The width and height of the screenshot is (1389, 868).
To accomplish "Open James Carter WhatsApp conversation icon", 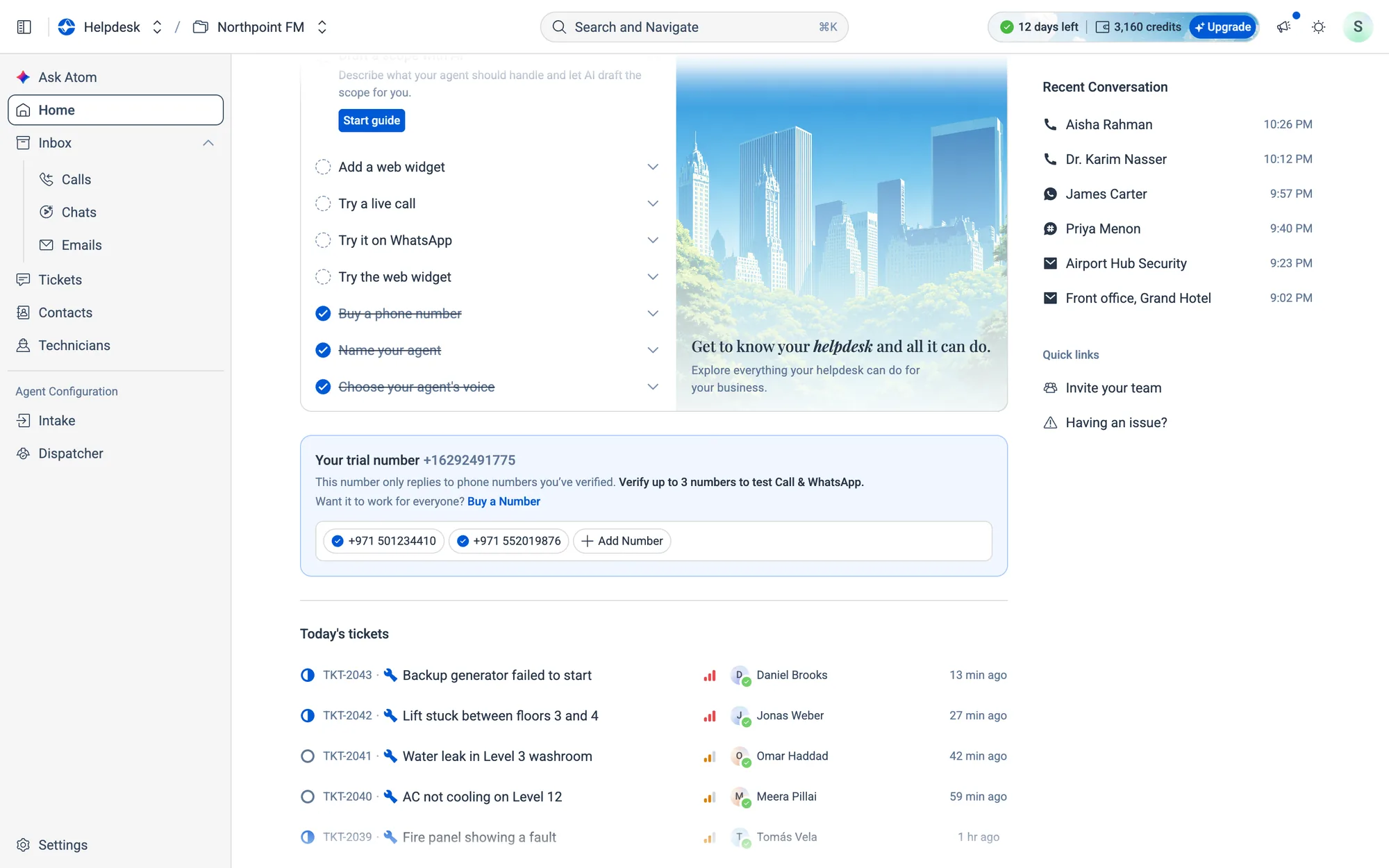I will 1050,194.
